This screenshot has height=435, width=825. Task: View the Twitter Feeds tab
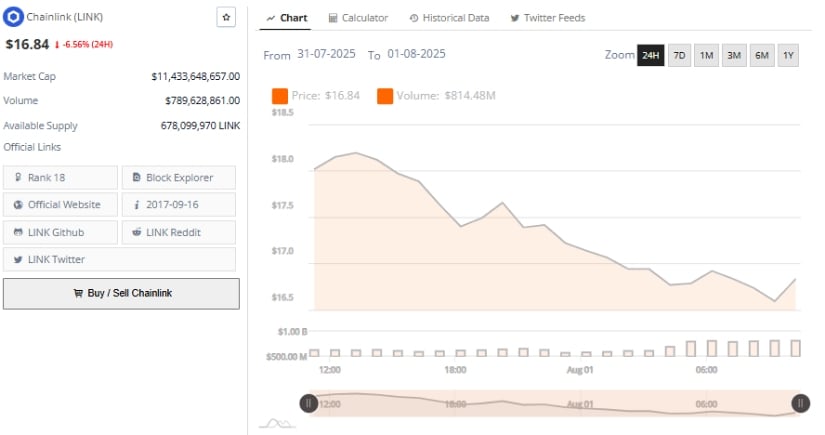(x=548, y=18)
